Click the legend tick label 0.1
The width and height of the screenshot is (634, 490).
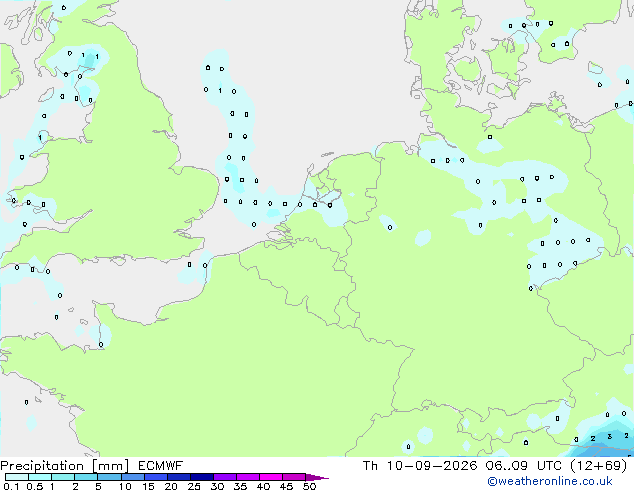tap(11, 486)
